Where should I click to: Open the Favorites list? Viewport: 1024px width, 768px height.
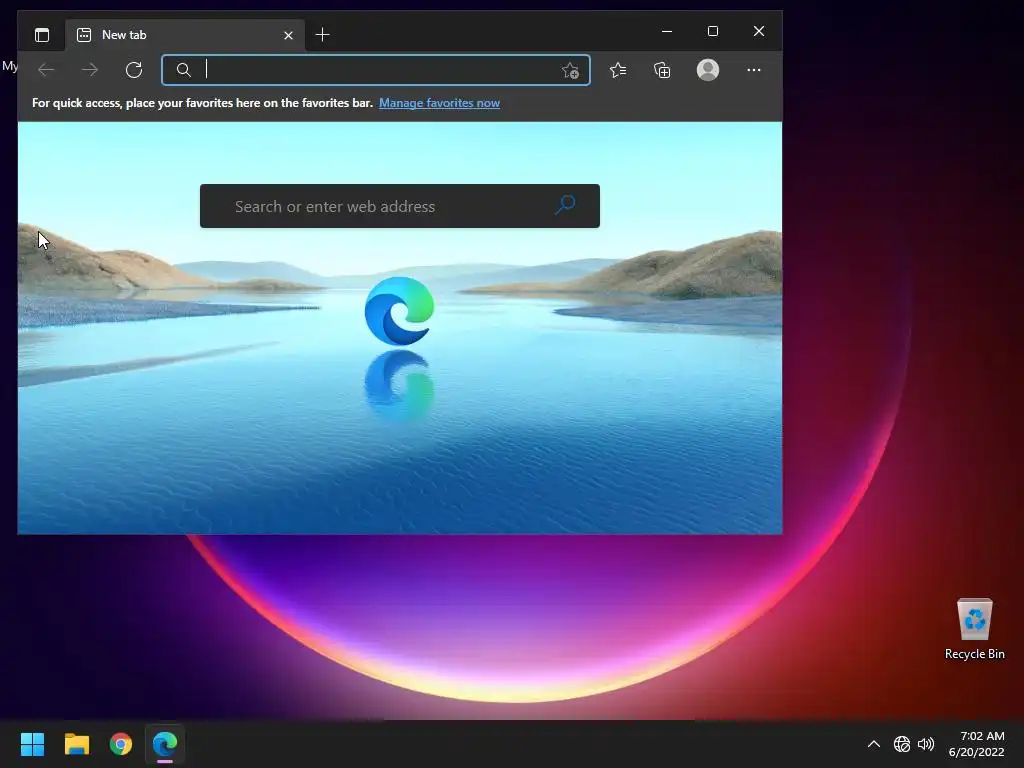(618, 70)
